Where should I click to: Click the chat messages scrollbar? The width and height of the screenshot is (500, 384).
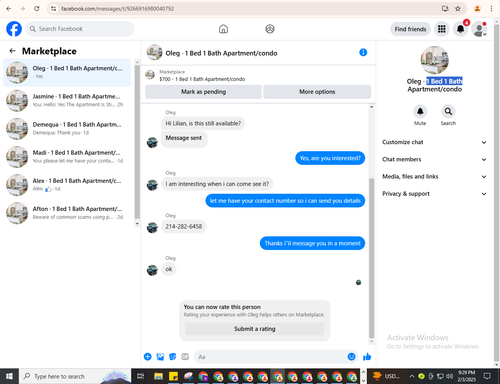371,258
